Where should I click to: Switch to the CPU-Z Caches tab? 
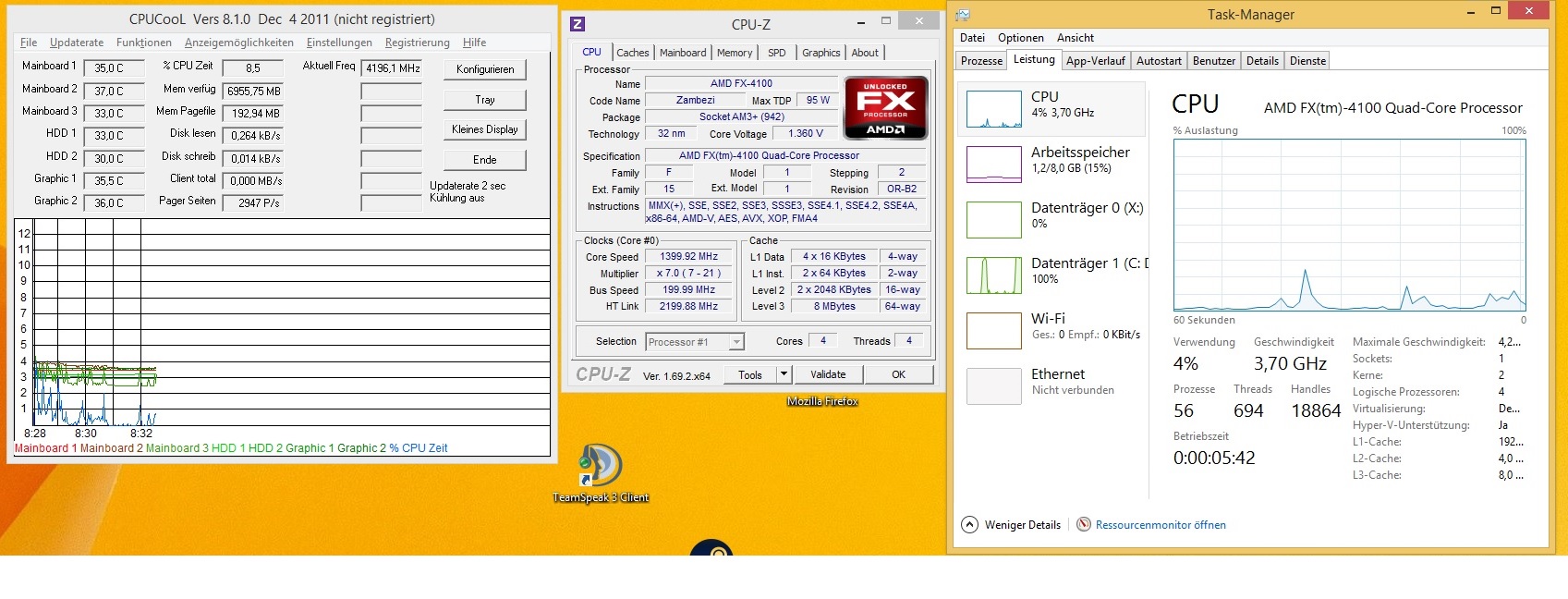(633, 53)
